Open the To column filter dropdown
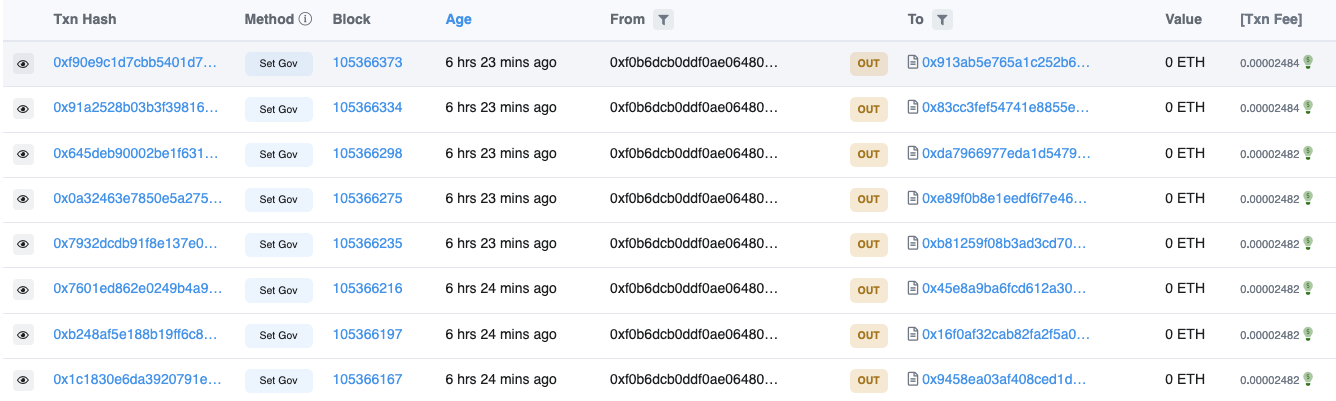 pos(943,19)
